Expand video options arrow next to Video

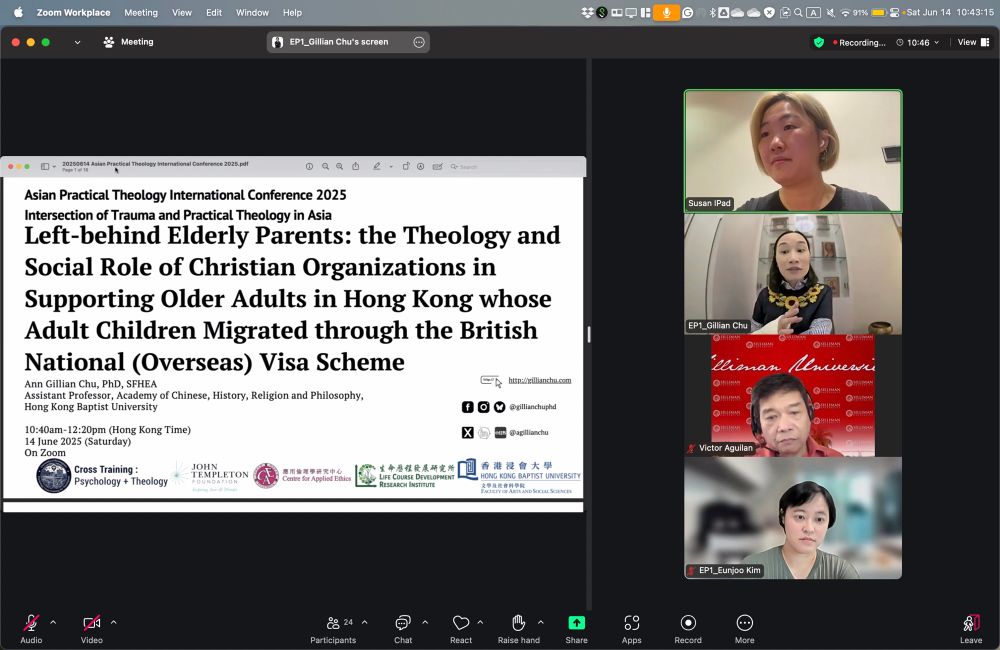tap(114, 622)
